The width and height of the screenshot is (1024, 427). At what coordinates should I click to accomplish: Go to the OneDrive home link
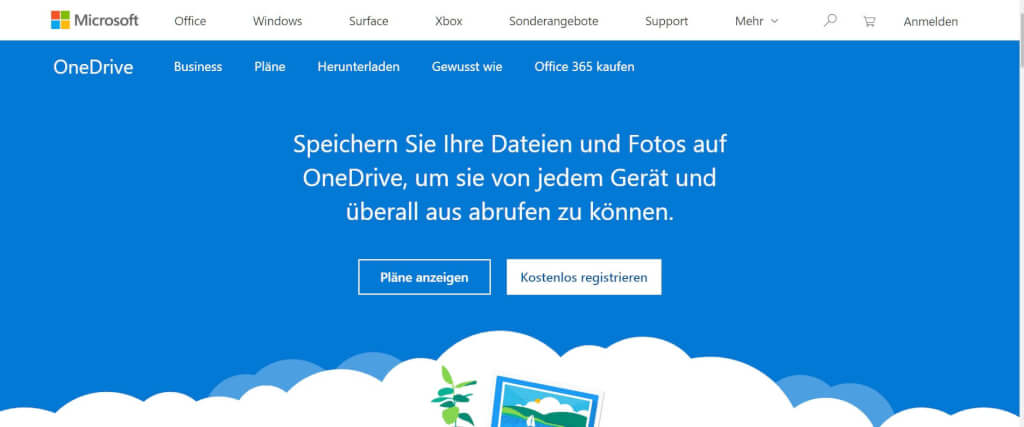tap(93, 67)
